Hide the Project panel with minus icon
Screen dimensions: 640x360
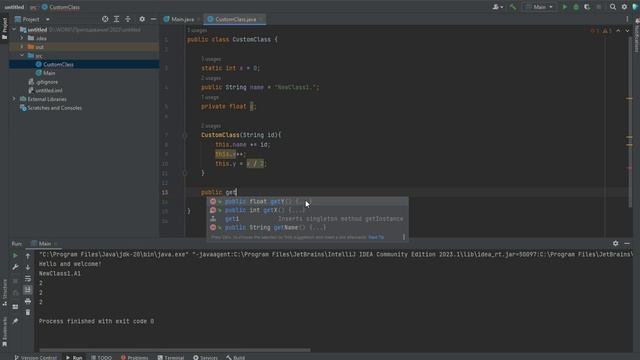[x=153, y=19]
